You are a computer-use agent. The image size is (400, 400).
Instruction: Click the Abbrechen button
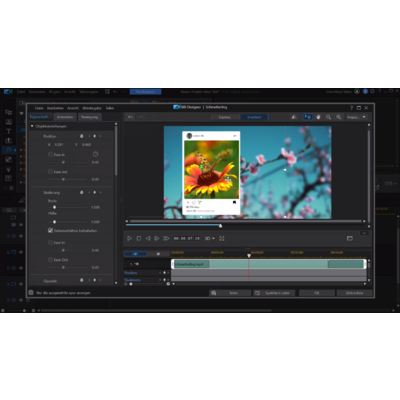pos(354,293)
